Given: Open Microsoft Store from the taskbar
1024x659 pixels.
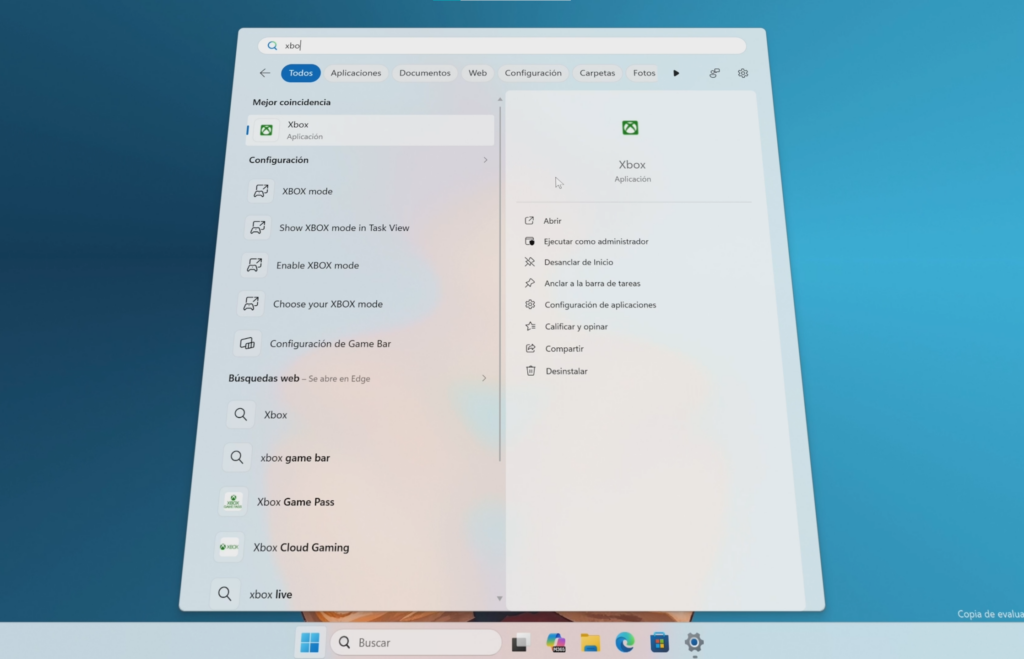Looking at the screenshot, I should 660,643.
